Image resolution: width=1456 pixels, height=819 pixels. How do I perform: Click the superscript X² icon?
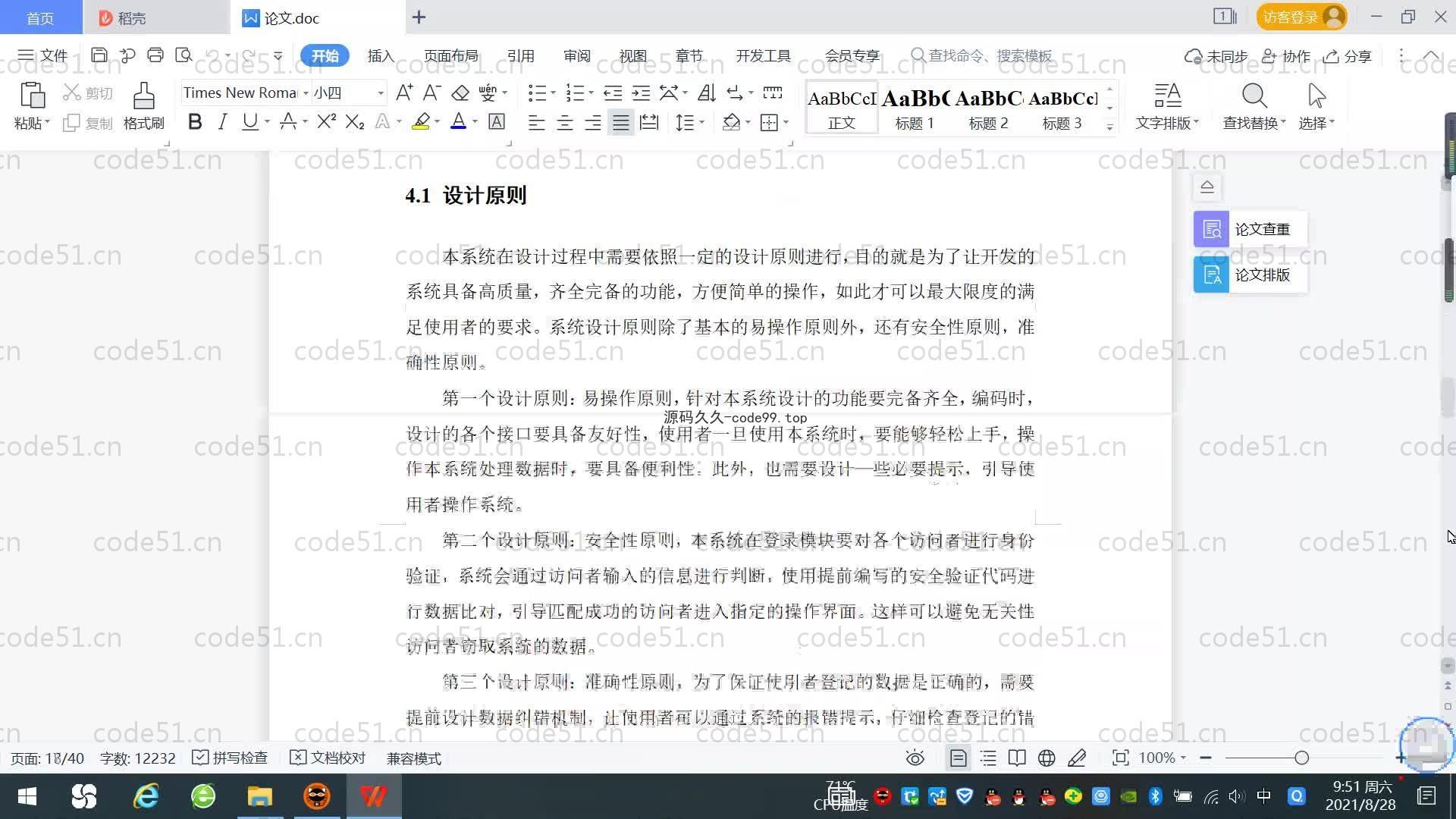(x=326, y=122)
